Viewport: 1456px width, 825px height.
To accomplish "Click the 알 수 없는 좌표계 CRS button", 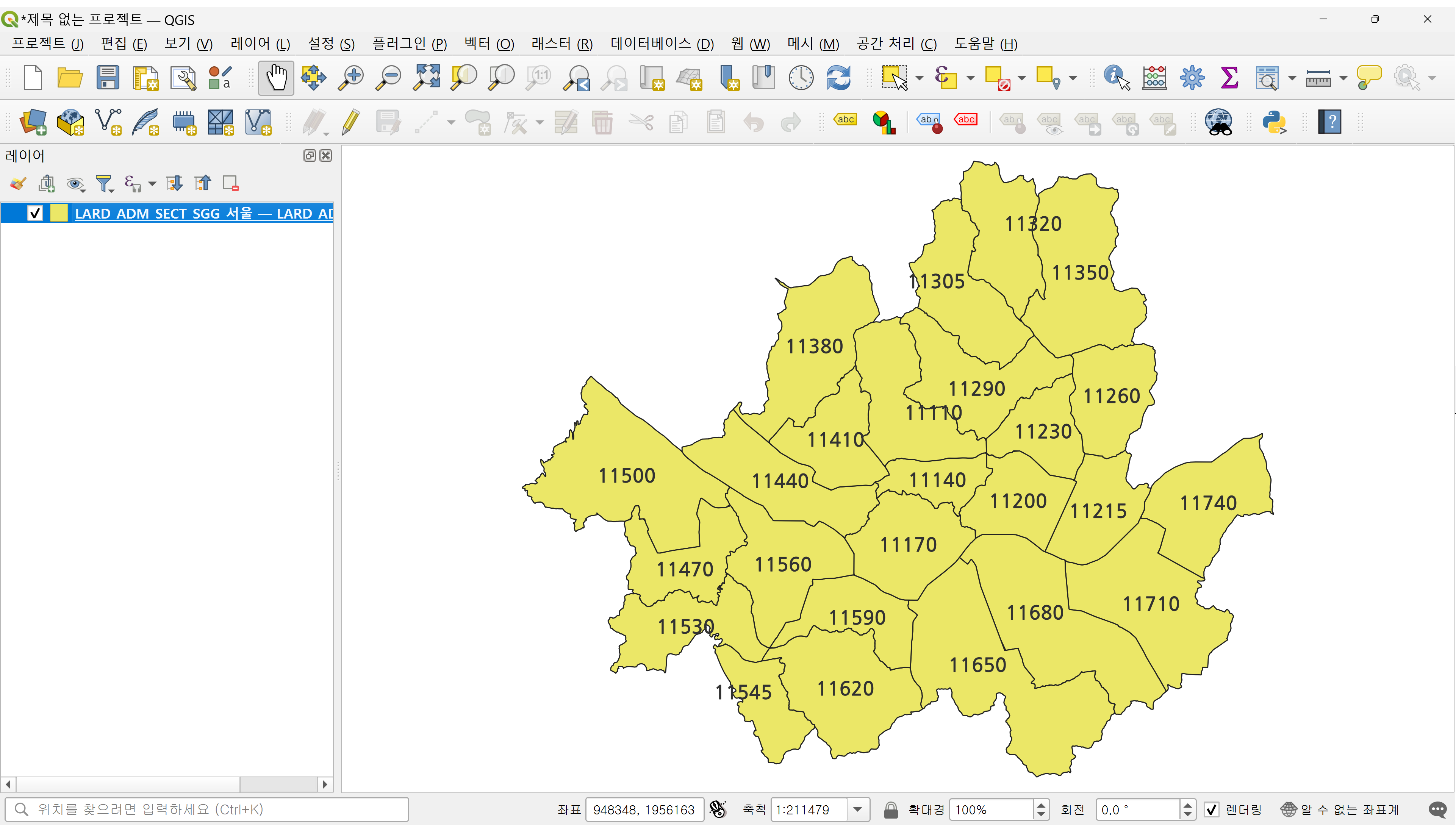I will tap(1340, 810).
